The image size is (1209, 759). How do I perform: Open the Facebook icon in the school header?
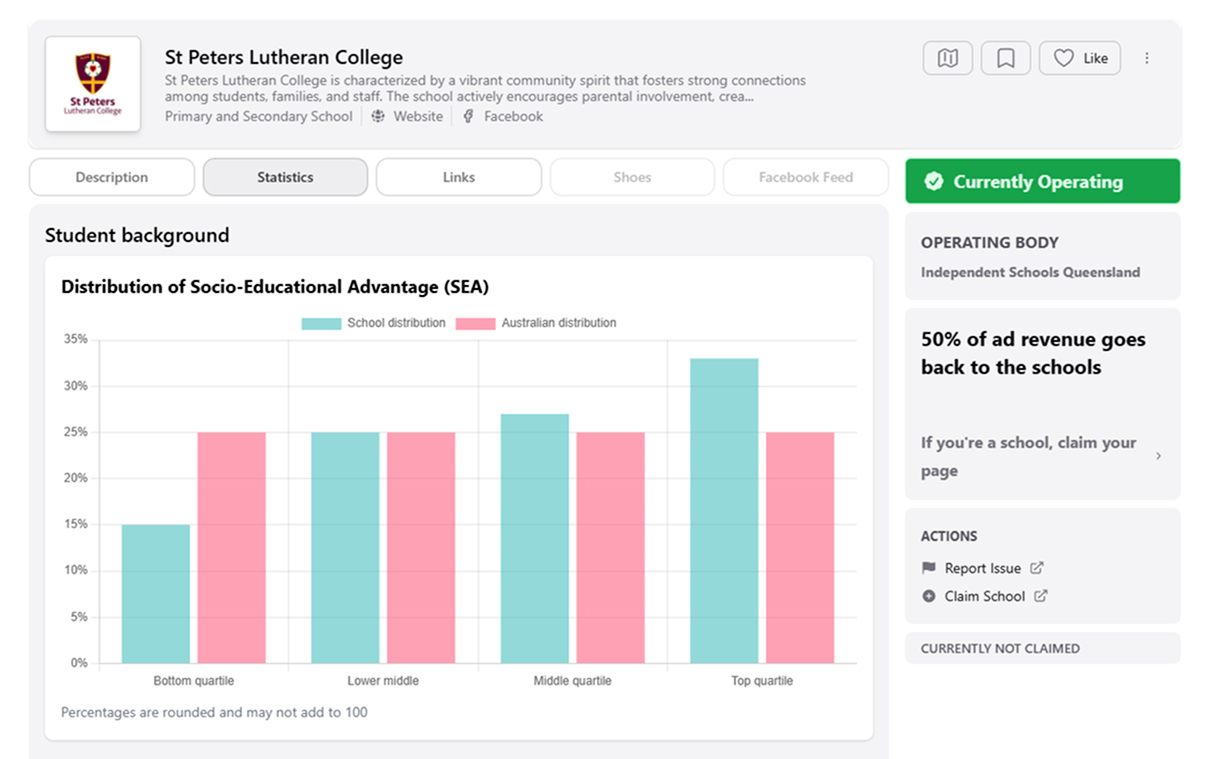[x=468, y=116]
